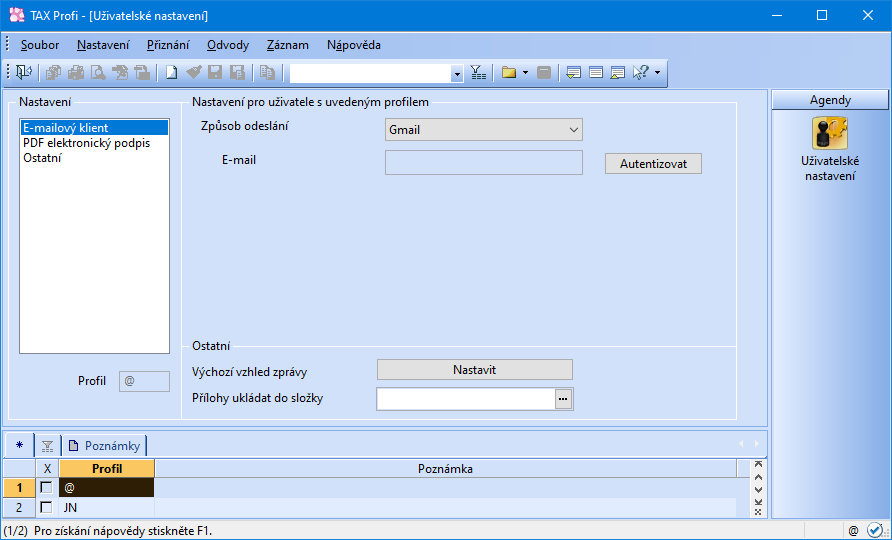Image resolution: width=892 pixels, height=540 pixels.
Task: Click the Autentizovat button
Action: (653, 164)
